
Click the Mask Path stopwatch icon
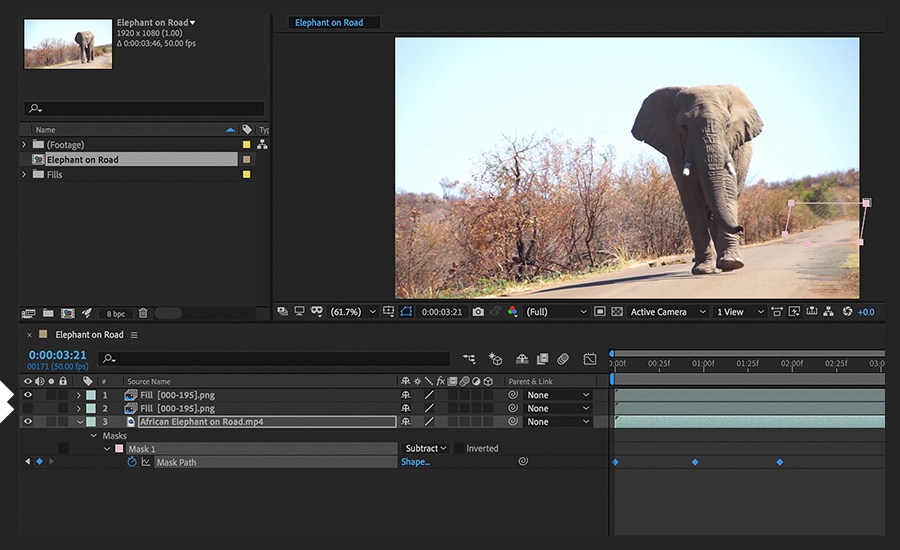click(x=131, y=462)
